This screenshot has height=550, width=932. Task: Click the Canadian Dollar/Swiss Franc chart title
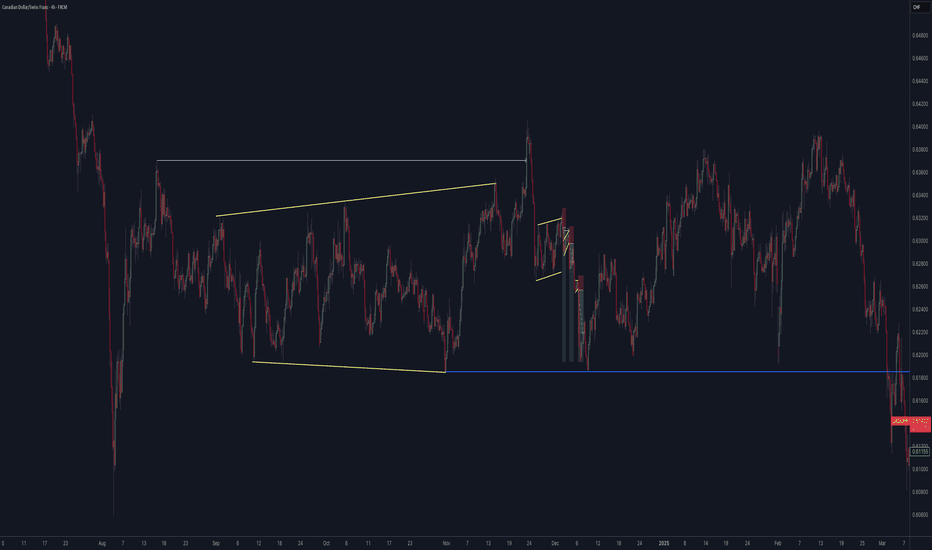click(34, 7)
